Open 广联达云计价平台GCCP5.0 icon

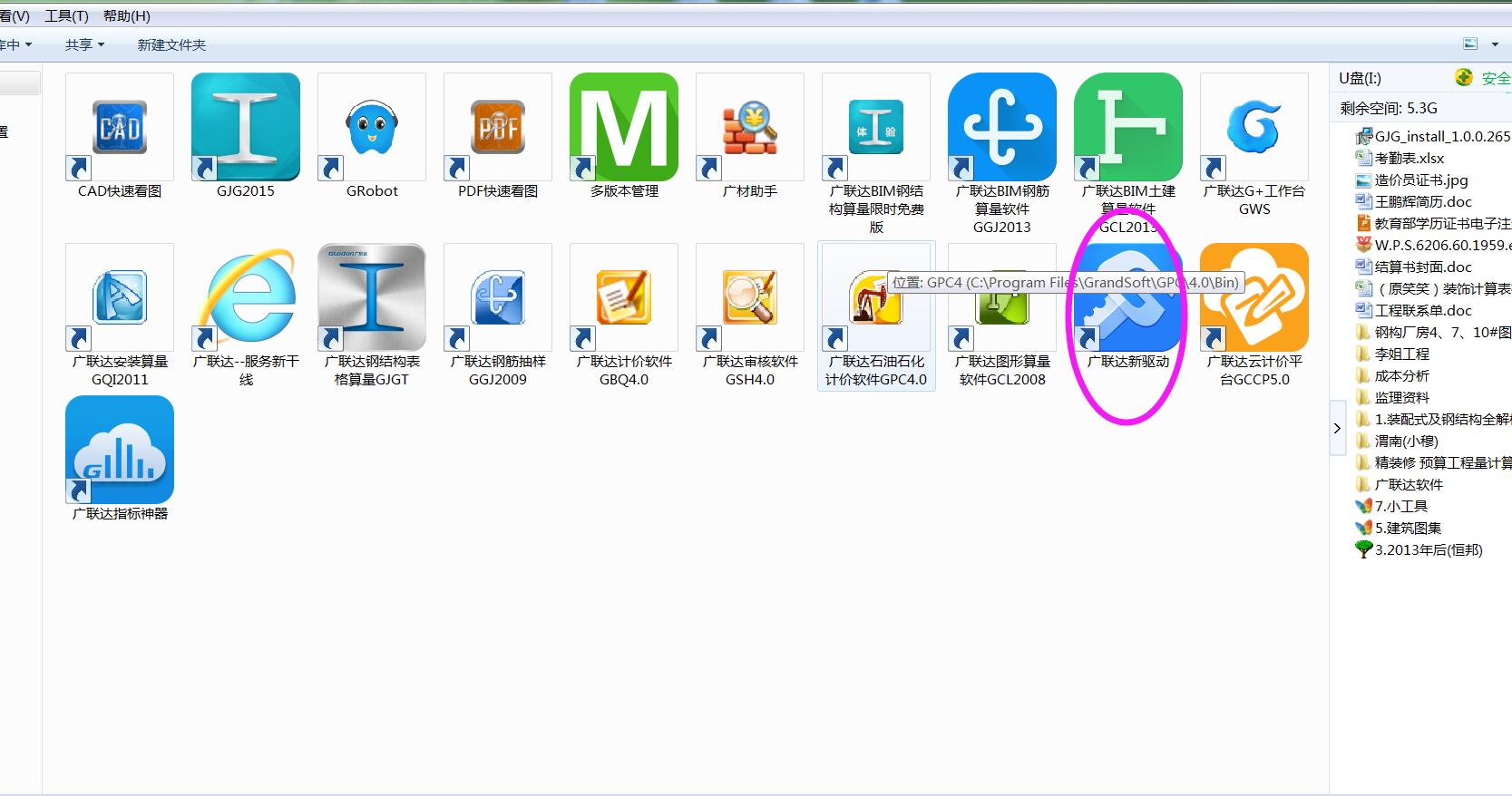(1254, 297)
